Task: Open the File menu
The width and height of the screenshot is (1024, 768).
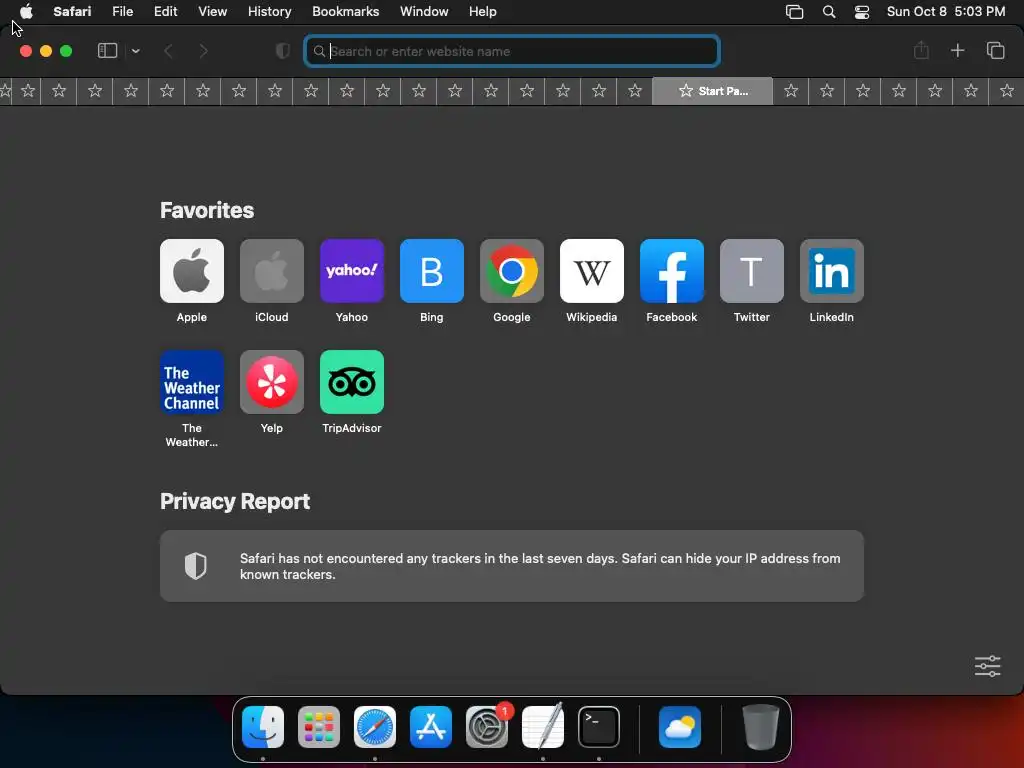Action: click(x=122, y=12)
